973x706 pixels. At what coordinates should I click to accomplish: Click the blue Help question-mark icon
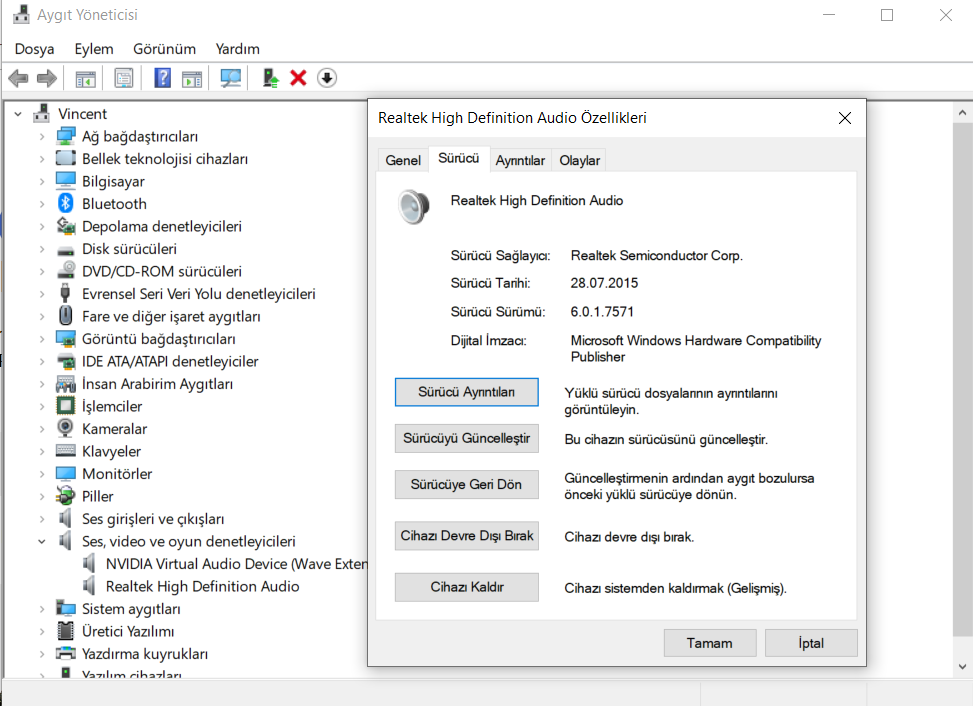click(163, 78)
